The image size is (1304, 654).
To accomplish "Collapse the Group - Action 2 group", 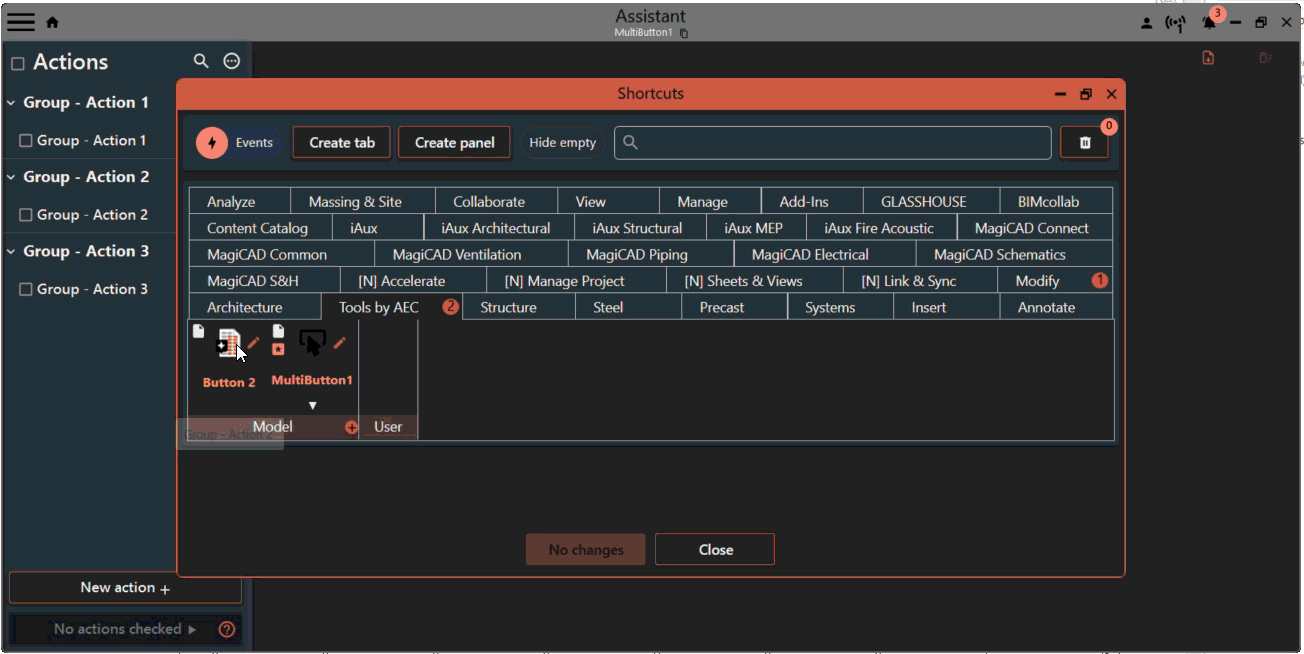I will [12, 177].
